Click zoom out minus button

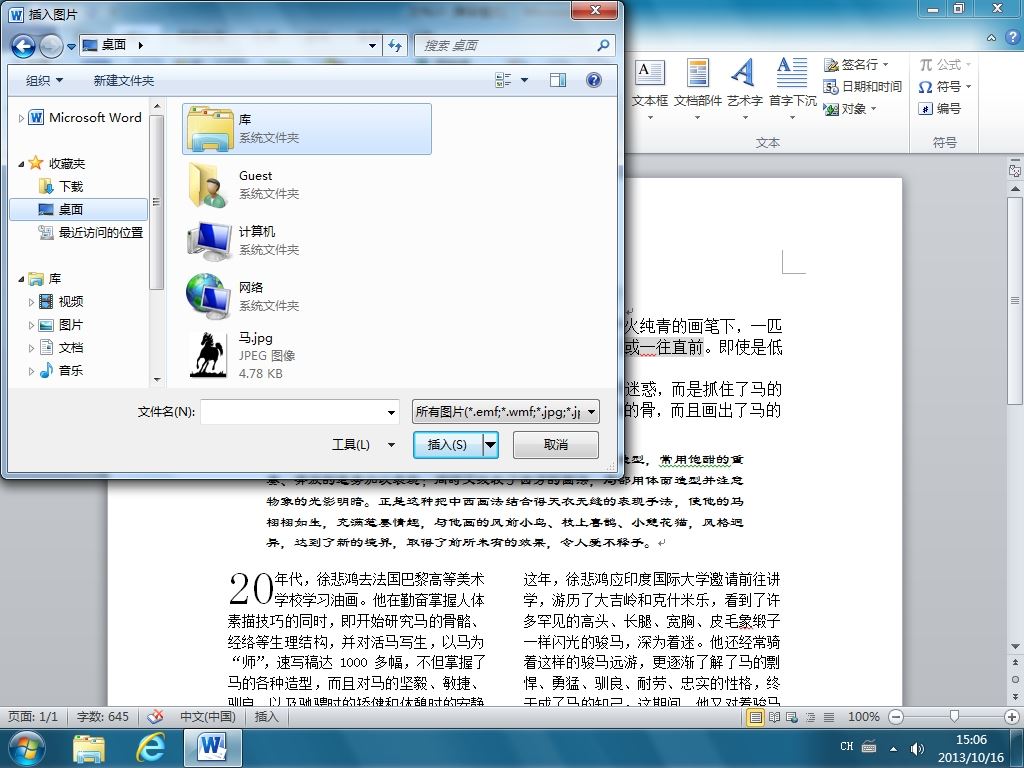point(897,717)
